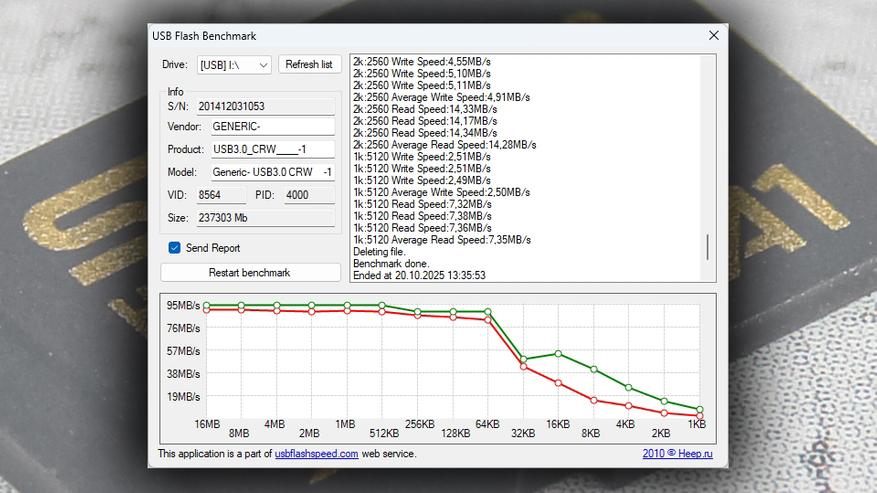Select the Vendor text field

pos(271,127)
